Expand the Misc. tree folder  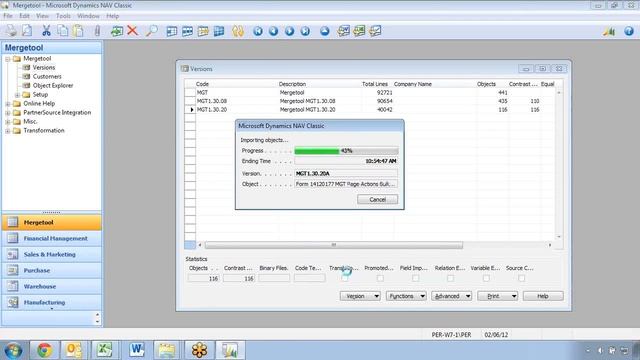pos(8,122)
